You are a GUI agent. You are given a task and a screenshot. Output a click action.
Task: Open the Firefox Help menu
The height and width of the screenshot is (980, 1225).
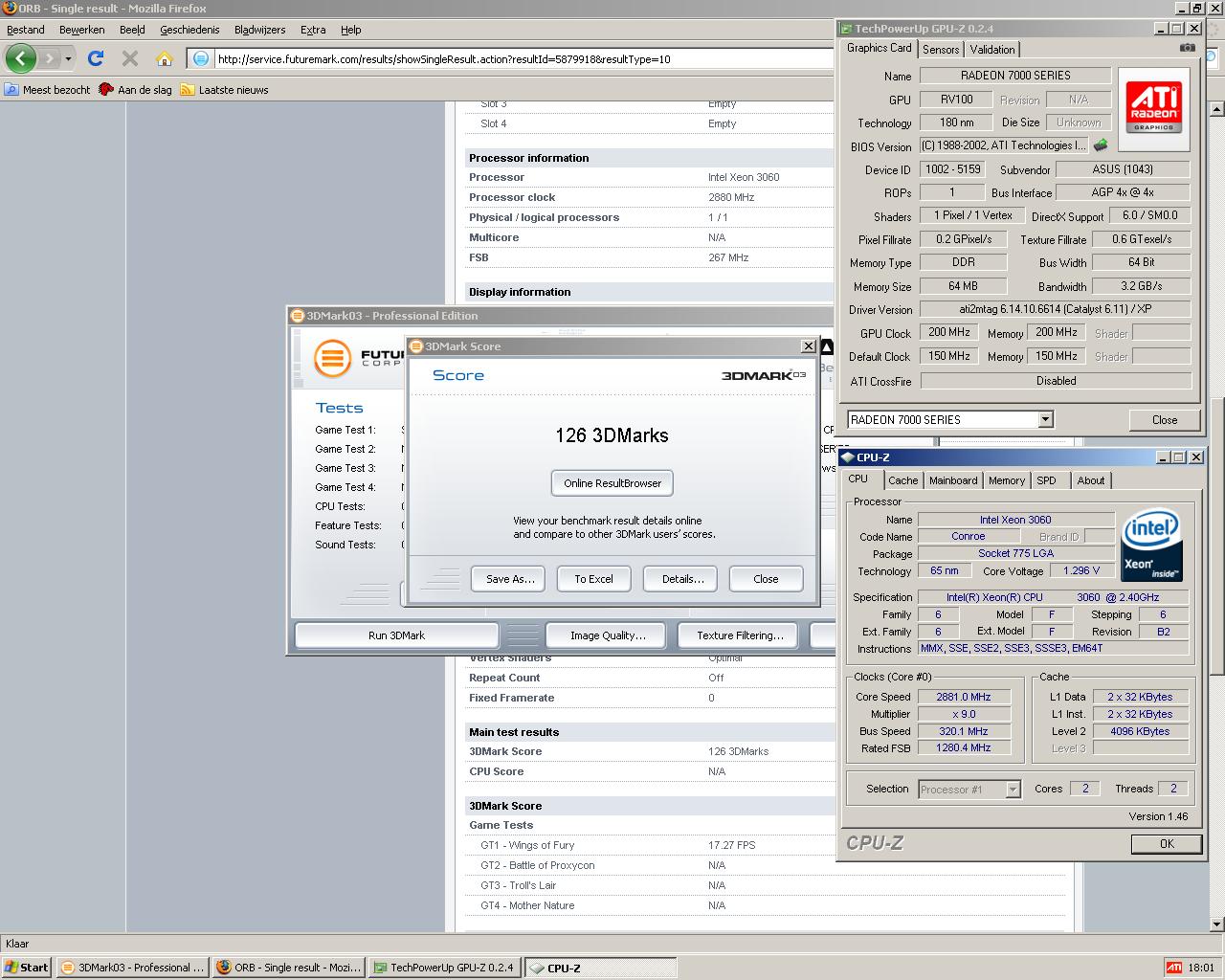click(351, 30)
